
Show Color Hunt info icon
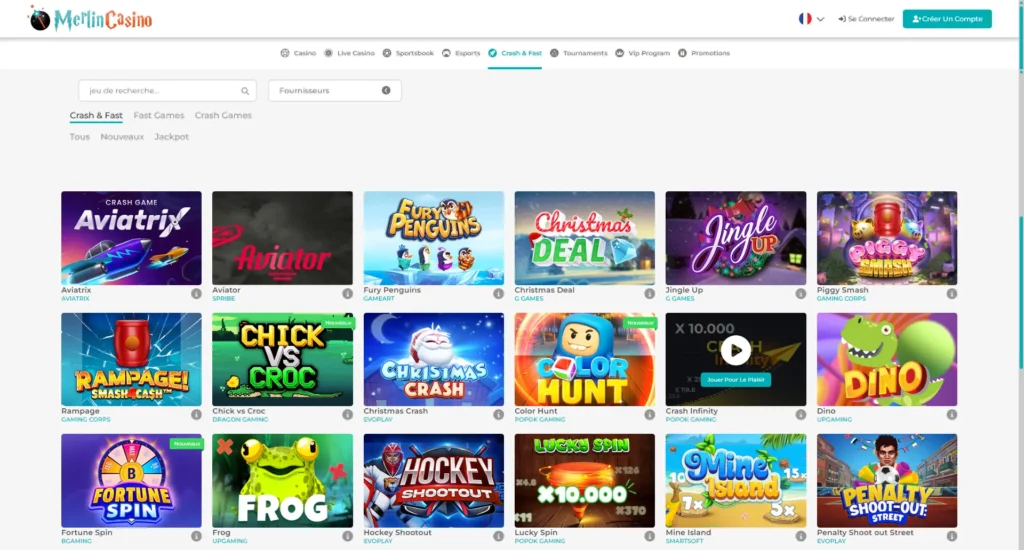click(649, 415)
